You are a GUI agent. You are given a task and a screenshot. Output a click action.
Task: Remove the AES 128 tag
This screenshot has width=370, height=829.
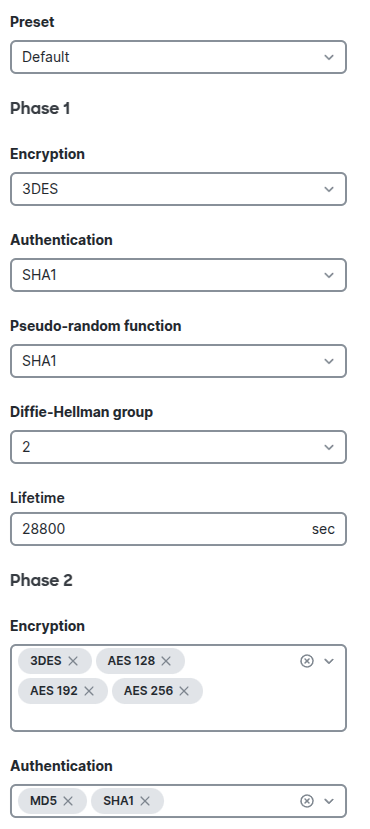click(x=166, y=661)
